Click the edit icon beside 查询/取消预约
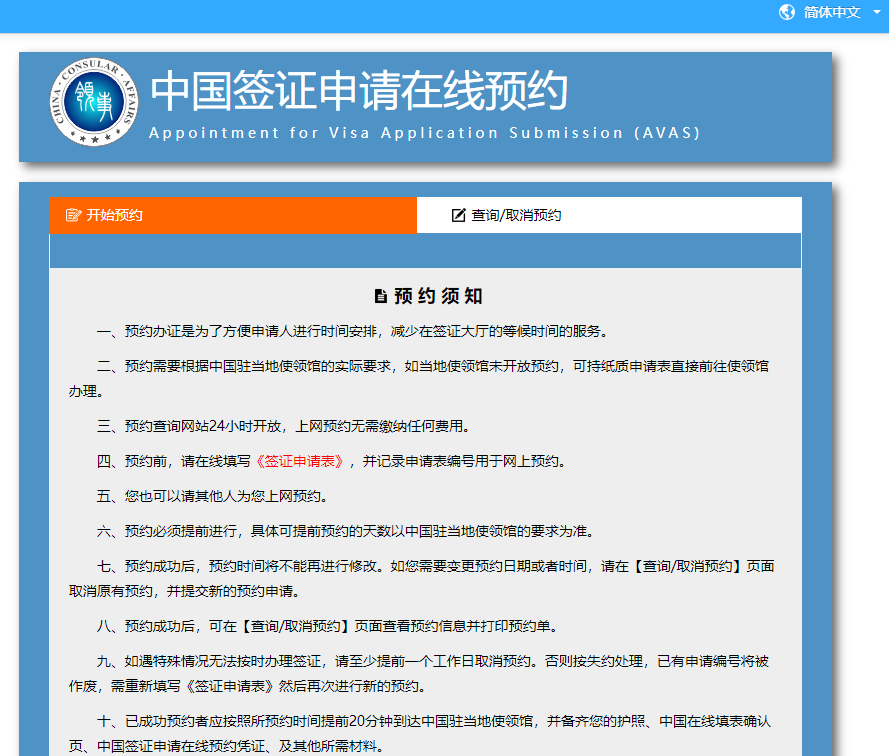 pos(455,214)
